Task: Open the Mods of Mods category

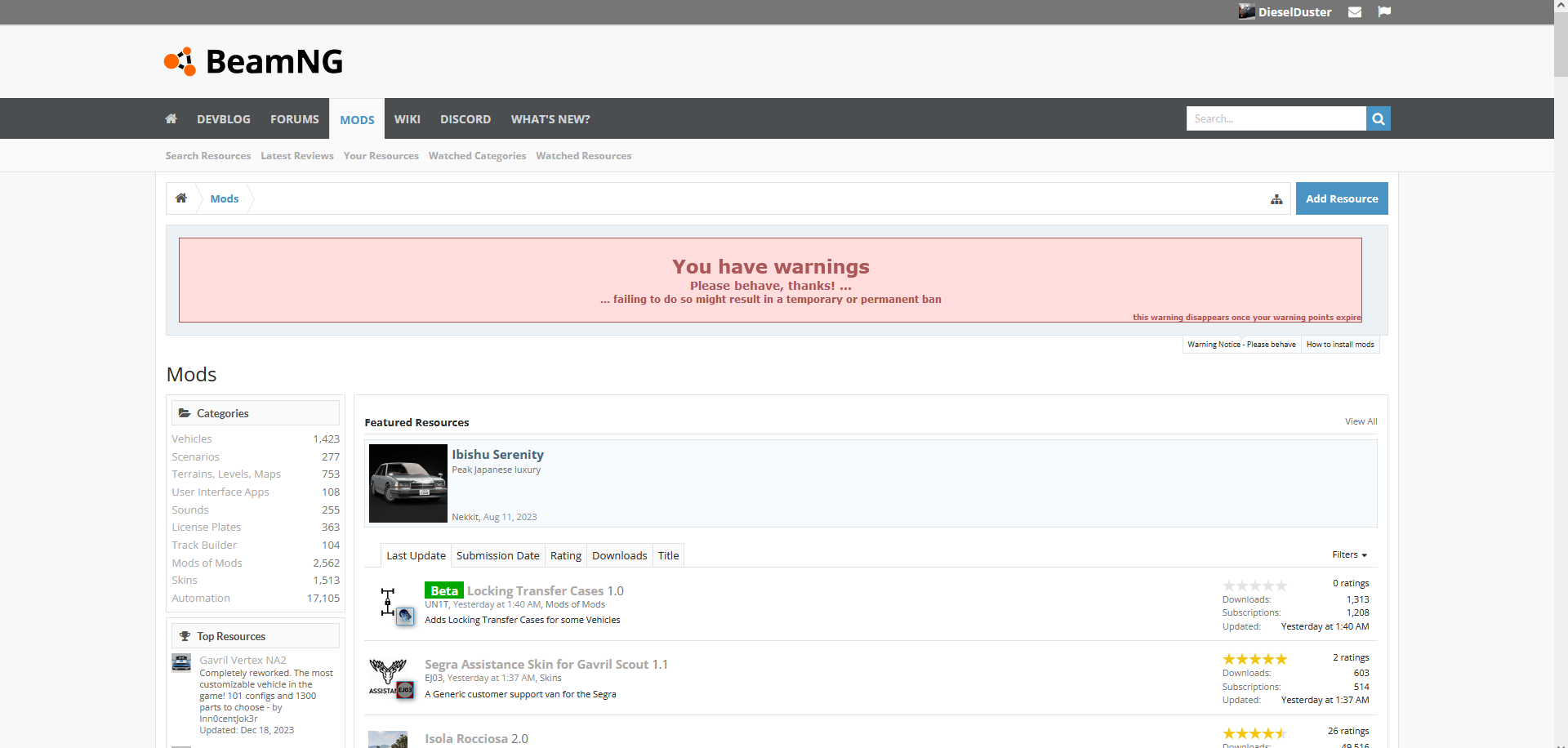Action: 207,563
